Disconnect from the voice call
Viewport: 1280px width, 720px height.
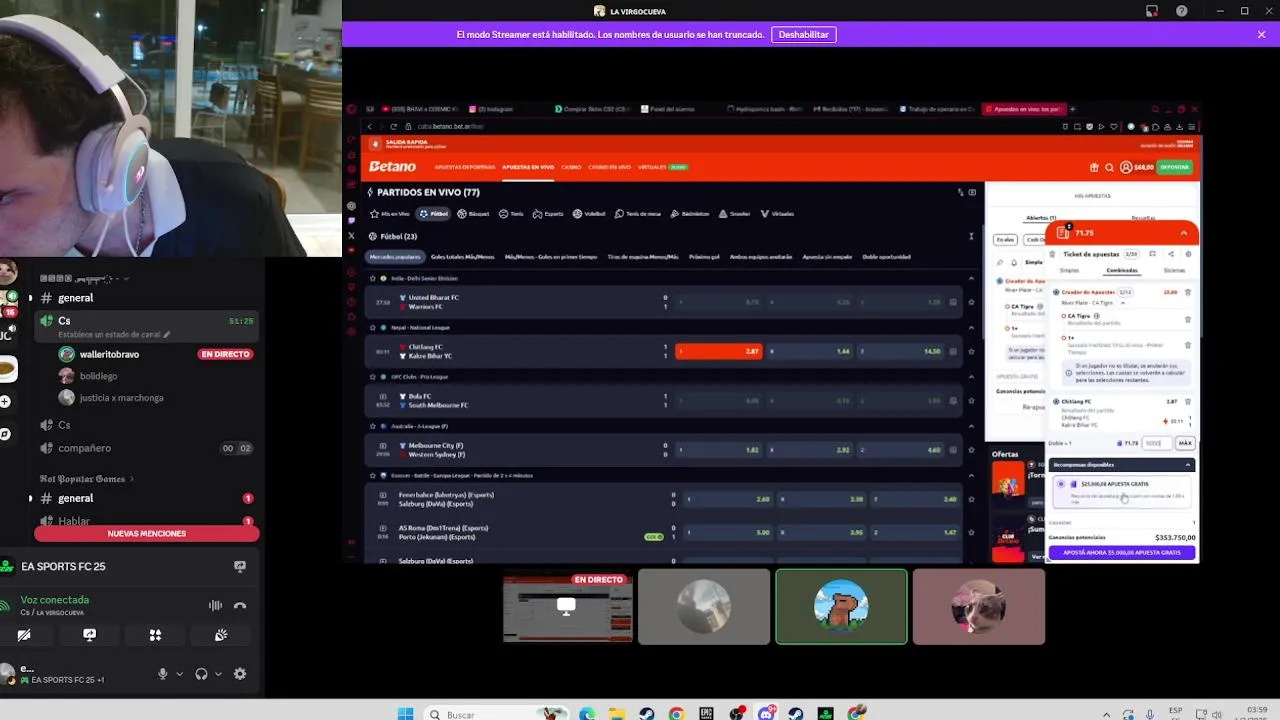click(240, 605)
